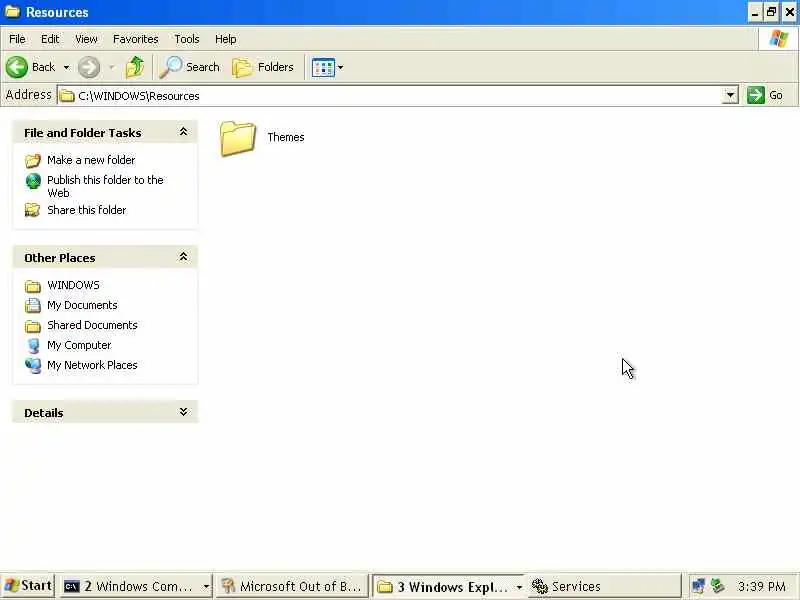The height and width of the screenshot is (600, 800).
Task: Click the Shared Documents folder icon
Action: 33,326
